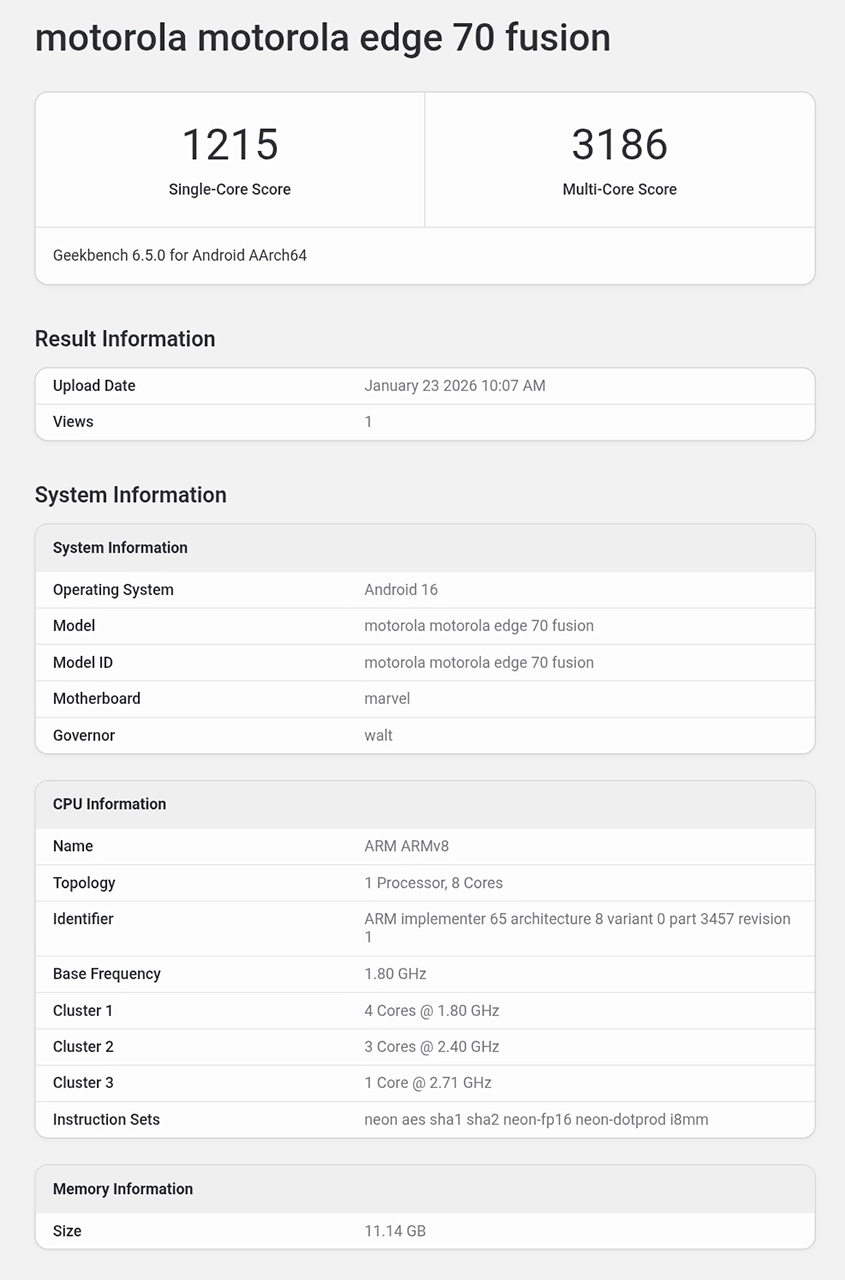The height and width of the screenshot is (1280, 845).
Task: Select the Android 16 operating system value
Action: pyautogui.click(x=401, y=590)
